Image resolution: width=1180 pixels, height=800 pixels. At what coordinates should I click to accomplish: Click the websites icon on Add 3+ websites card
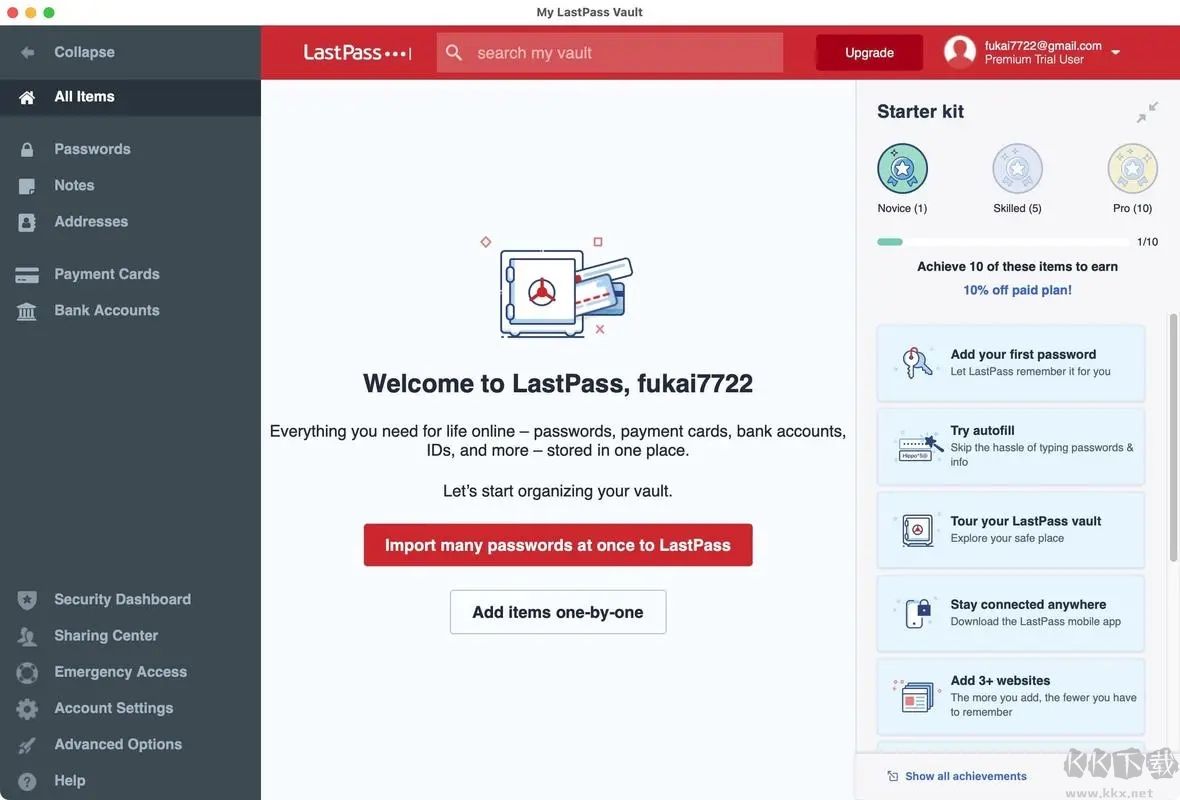pyautogui.click(x=916, y=696)
